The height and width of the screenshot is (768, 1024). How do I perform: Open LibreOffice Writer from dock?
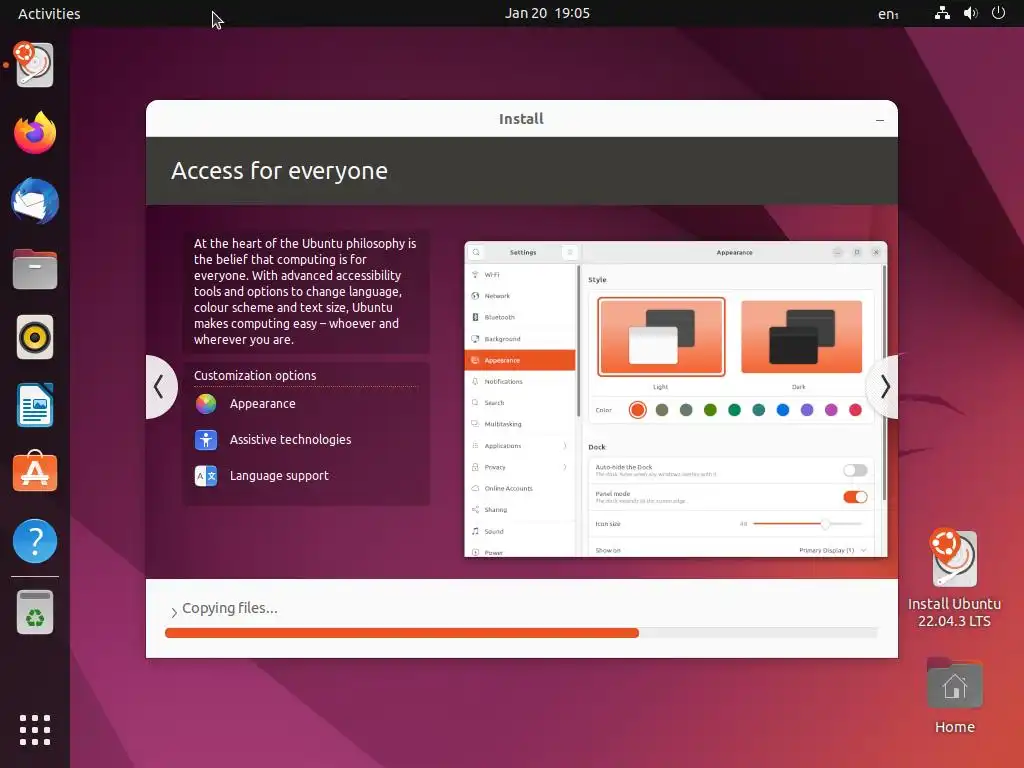point(35,405)
